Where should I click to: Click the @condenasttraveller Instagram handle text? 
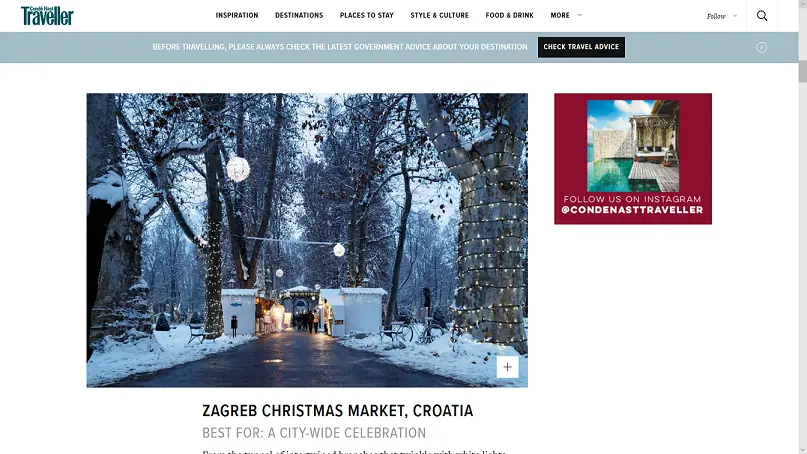tap(632, 210)
